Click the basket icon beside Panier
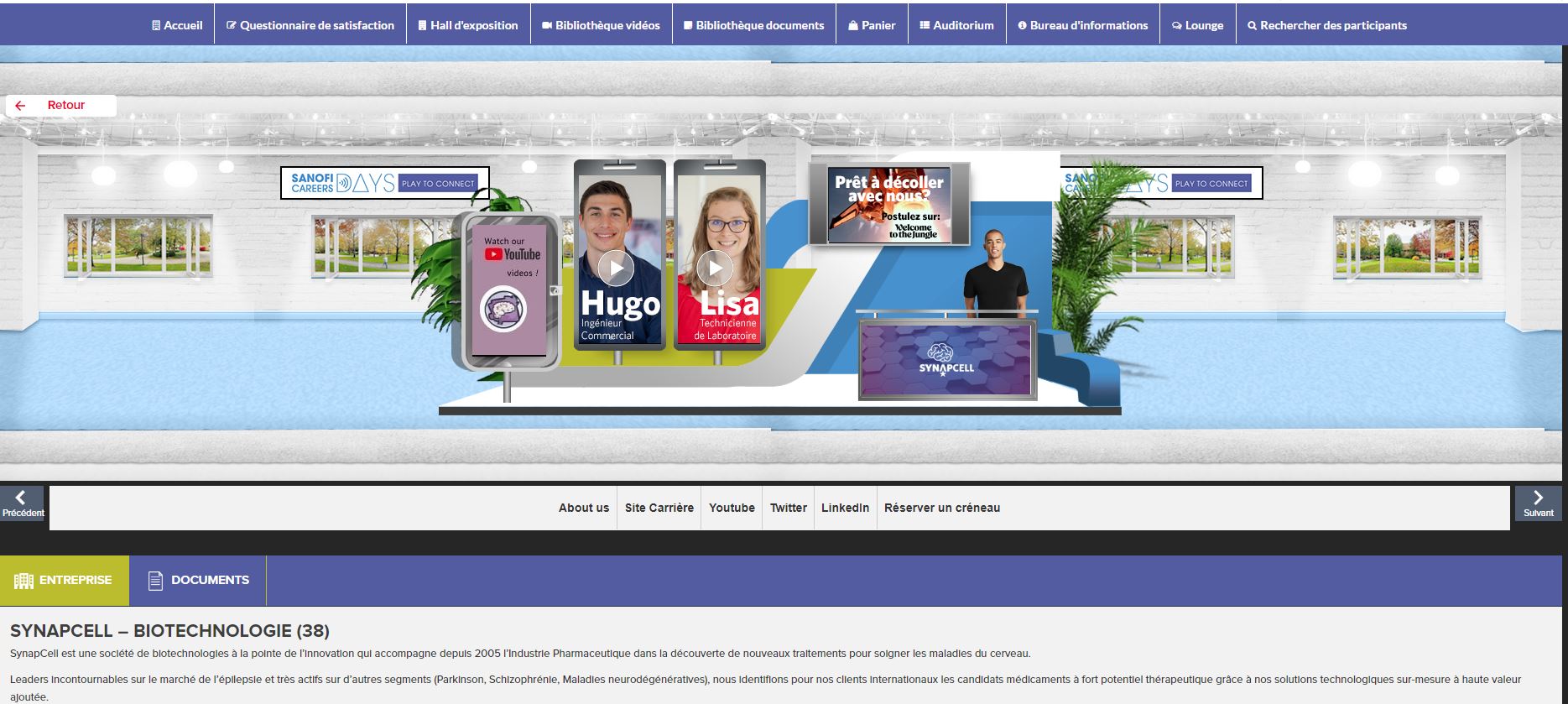The height and width of the screenshot is (704, 1568). (x=853, y=25)
